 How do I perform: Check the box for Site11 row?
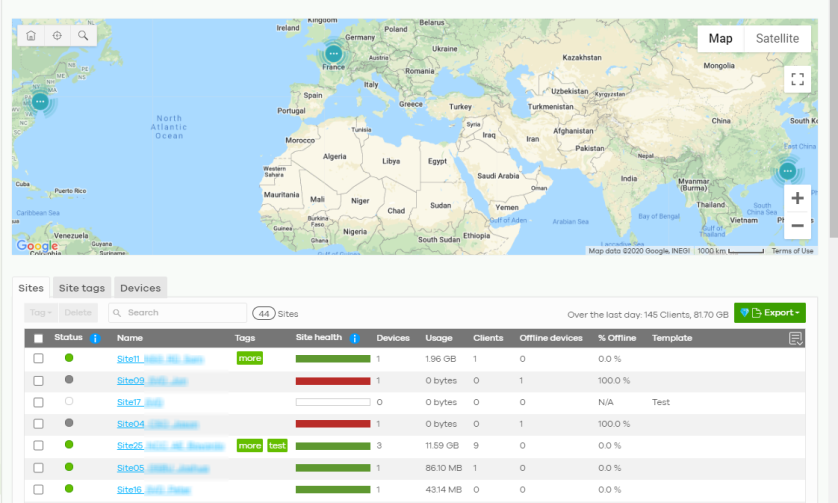[39, 358]
